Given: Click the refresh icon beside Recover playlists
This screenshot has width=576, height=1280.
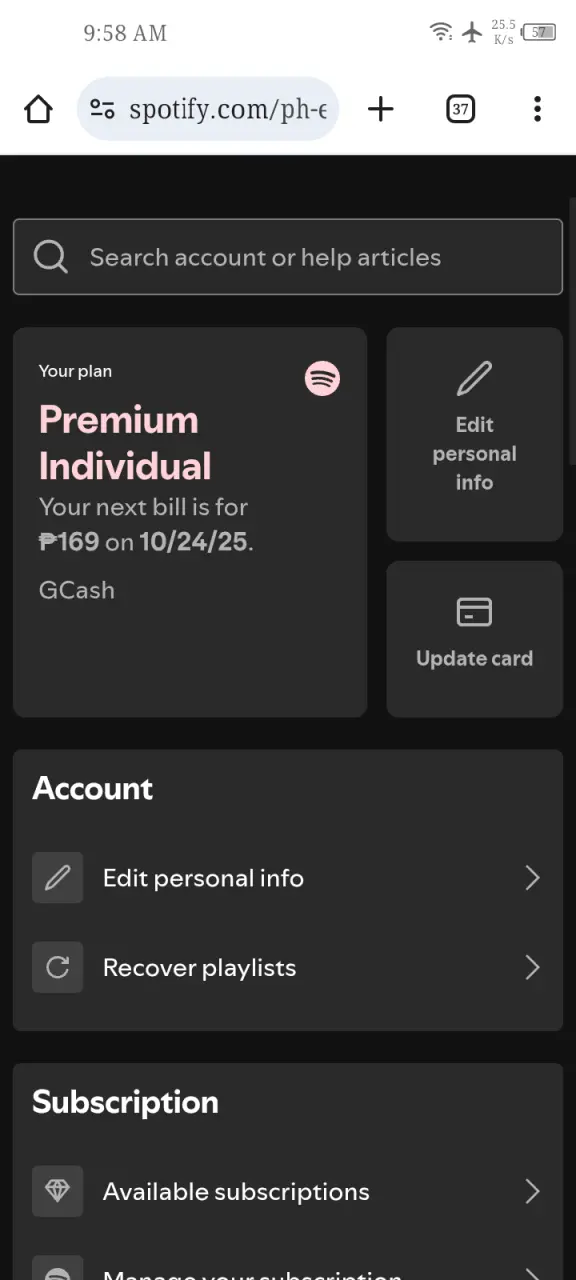Looking at the screenshot, I should [58, 968].
